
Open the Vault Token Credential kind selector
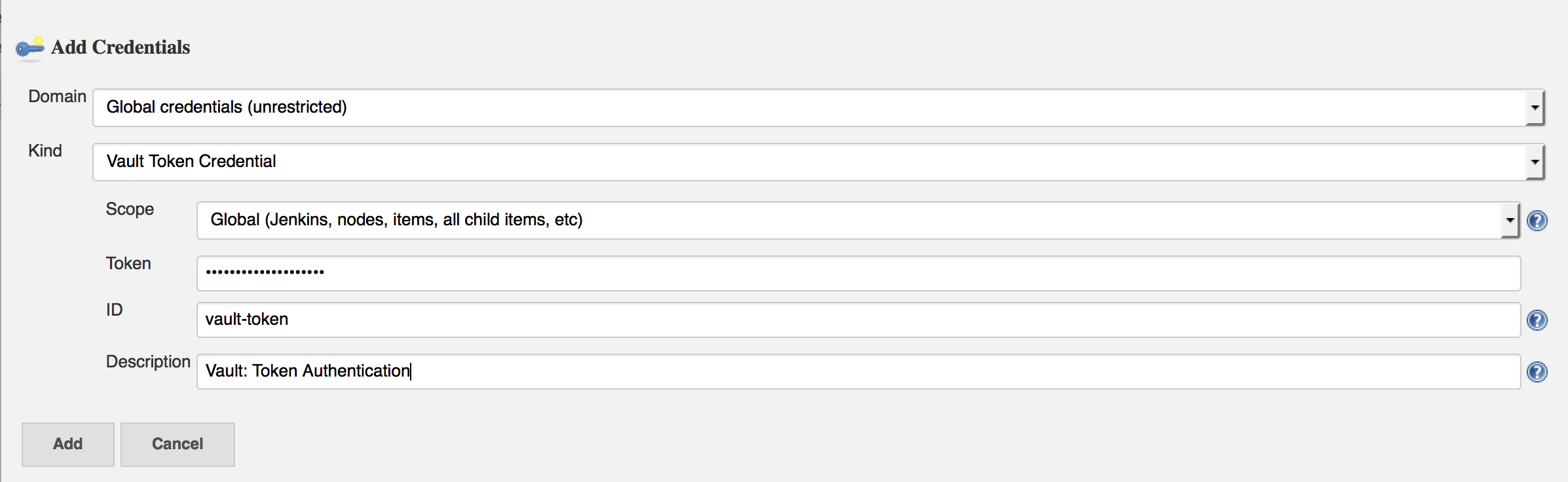click(819, 162)
